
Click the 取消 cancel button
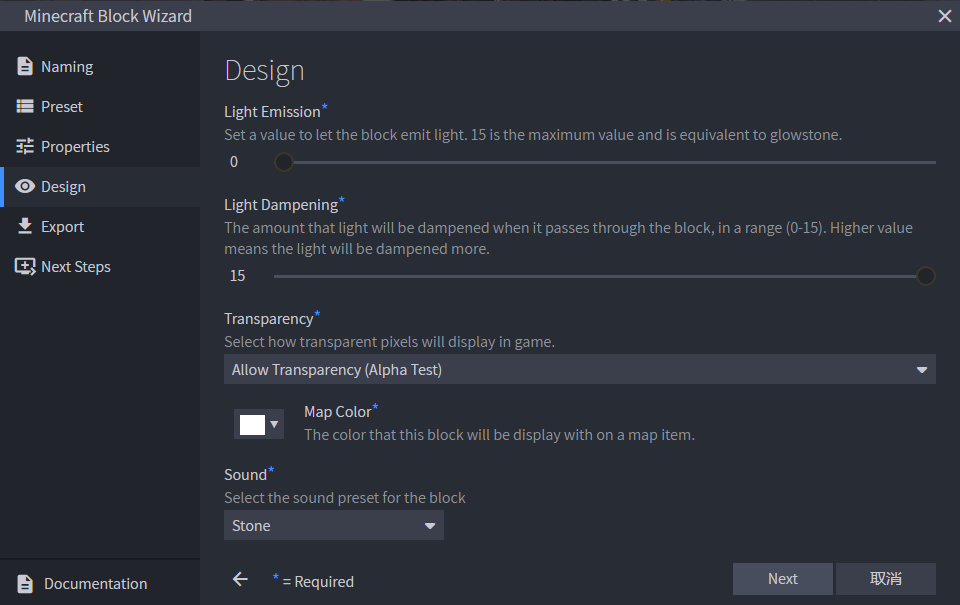coord(885,579)
